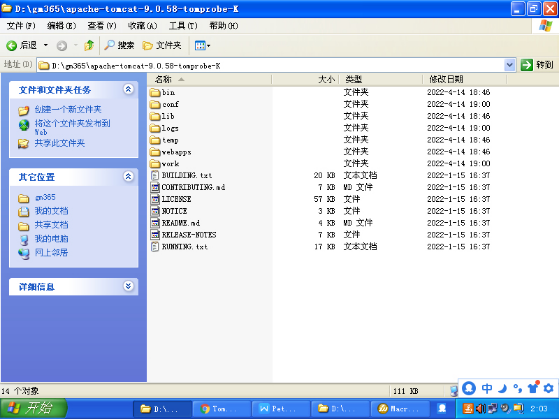This screenshot has width=560, height=420.
Task: Select the webapps folder icon
Action: 155,152
